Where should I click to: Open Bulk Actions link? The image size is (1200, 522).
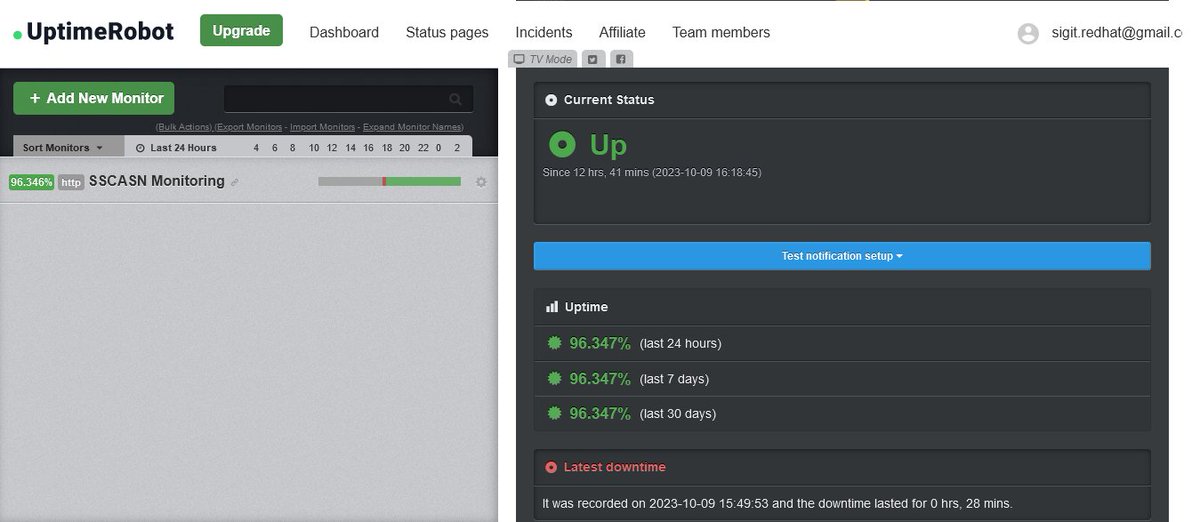pyautogui.click(x=184, y=127)
